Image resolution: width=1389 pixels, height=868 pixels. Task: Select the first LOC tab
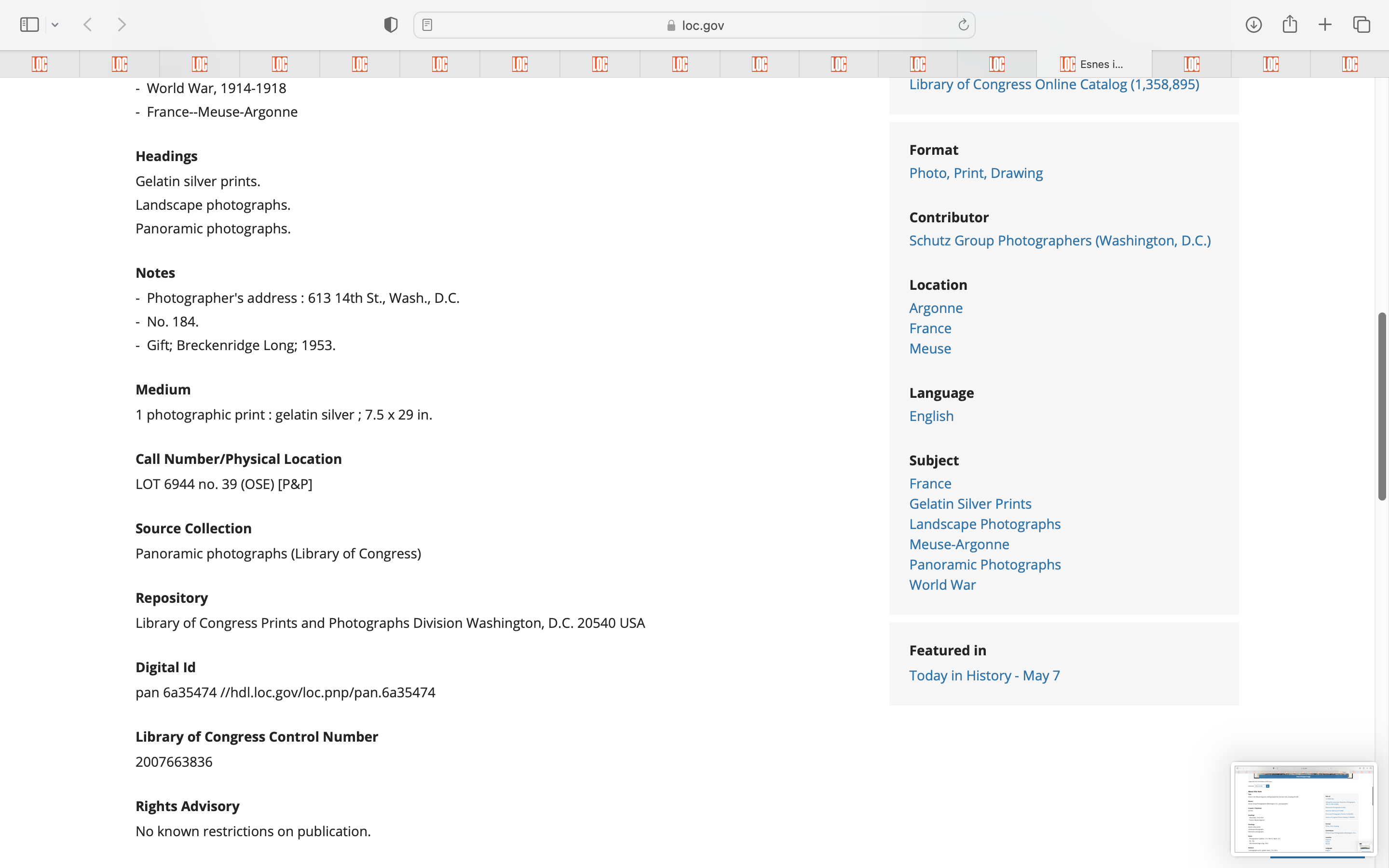(40, 64)
